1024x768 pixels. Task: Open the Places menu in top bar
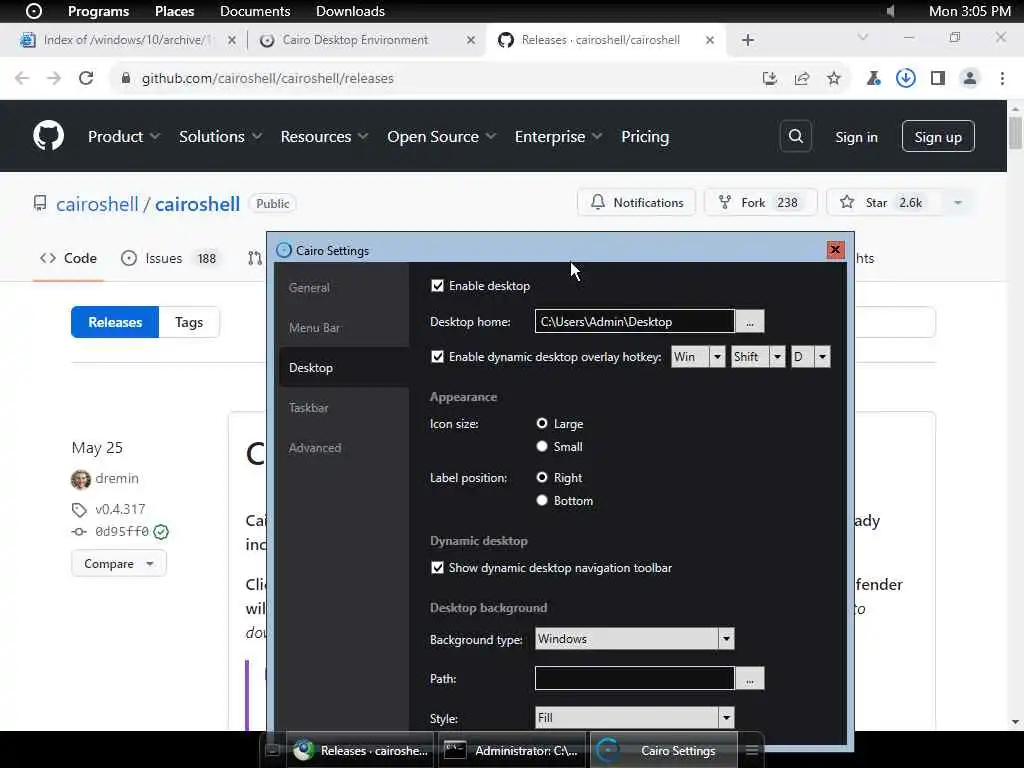[174, 11]
